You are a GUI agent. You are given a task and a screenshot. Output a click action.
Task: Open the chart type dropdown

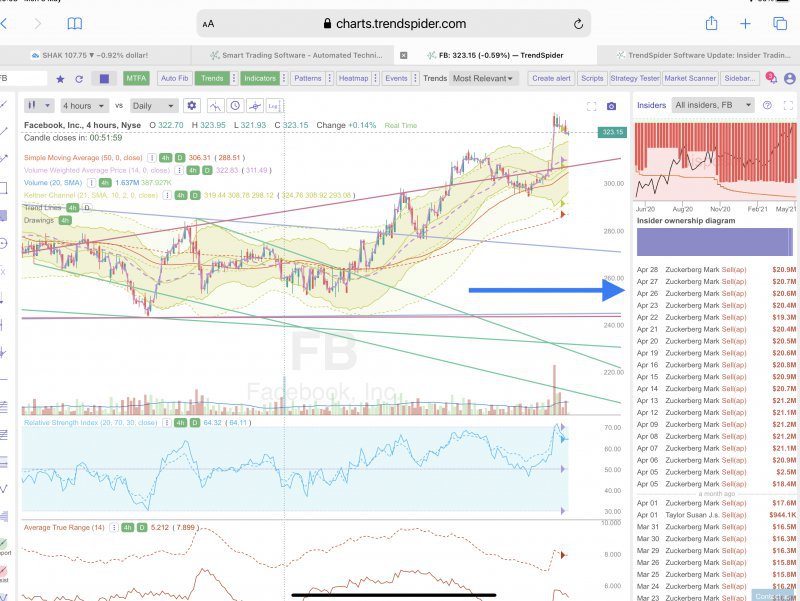click(x=38, y=106)
